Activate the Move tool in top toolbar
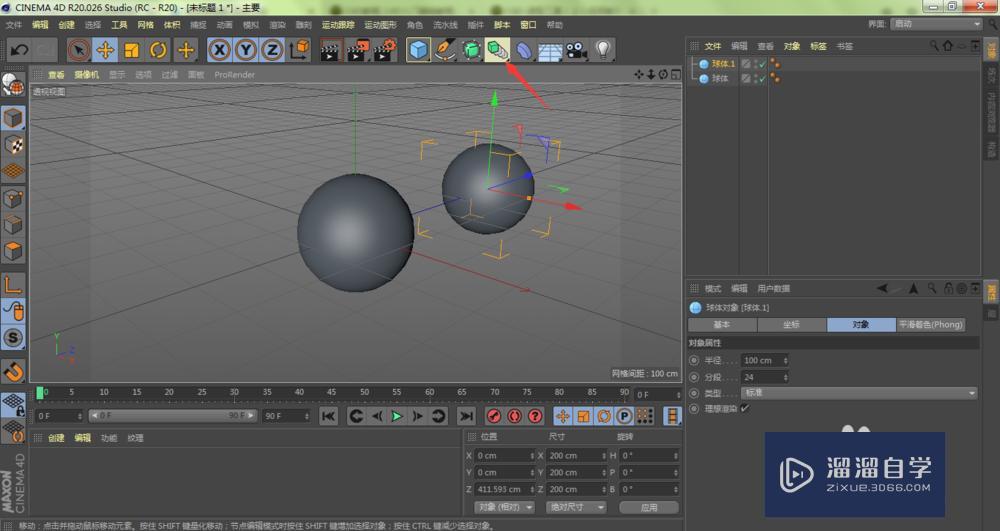The image size is (1000, 531). pyautogui.click(x=105, y=50)
